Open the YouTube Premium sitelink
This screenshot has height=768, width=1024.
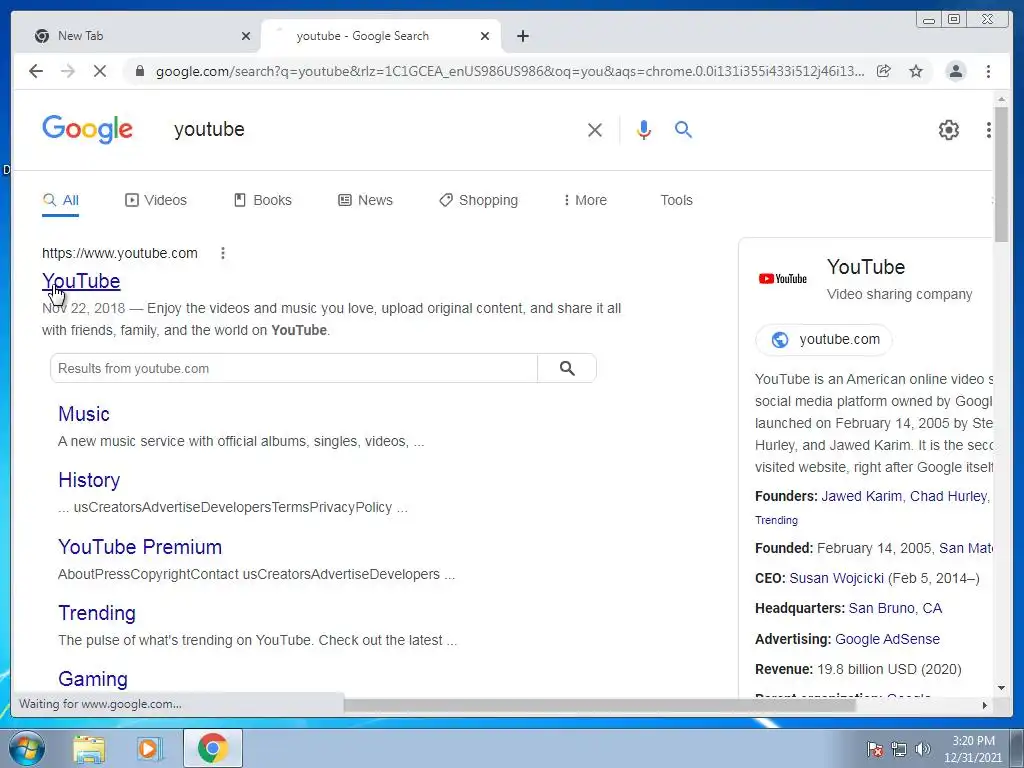point(140,547)
